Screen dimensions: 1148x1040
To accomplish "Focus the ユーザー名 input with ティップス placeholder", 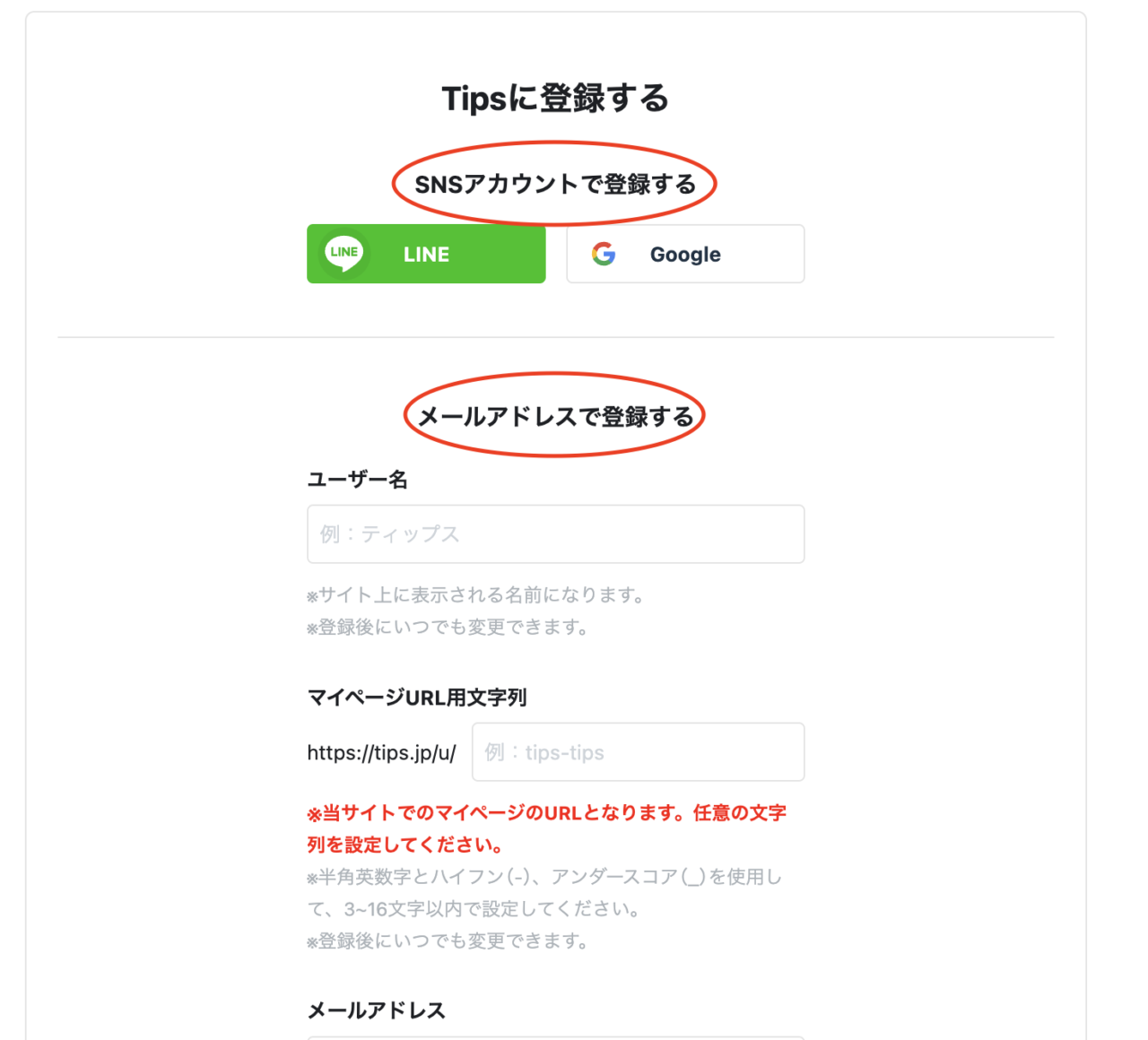I will [x=556, y=534].
